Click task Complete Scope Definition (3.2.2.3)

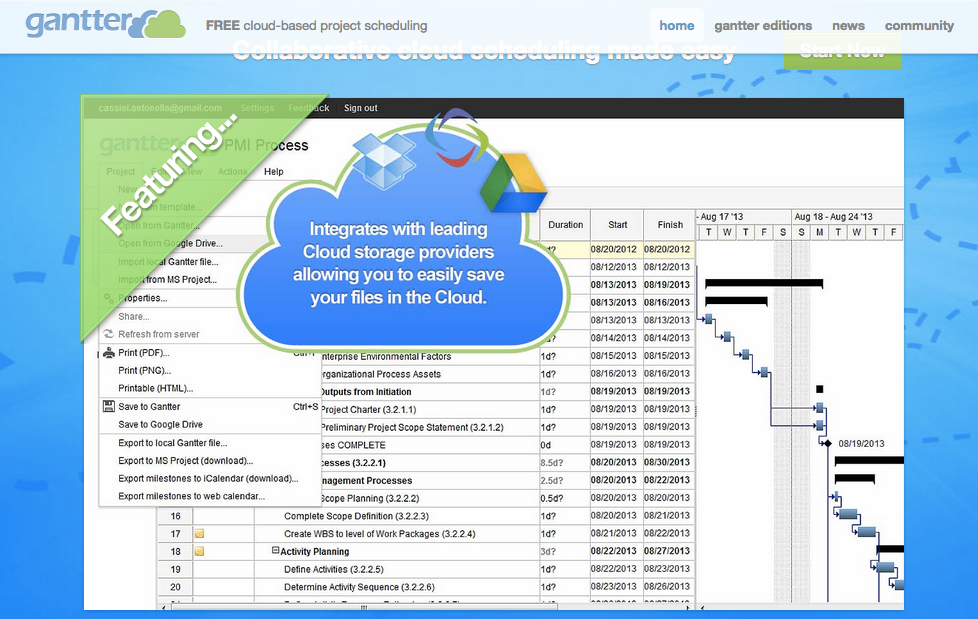tap(356, 516)
